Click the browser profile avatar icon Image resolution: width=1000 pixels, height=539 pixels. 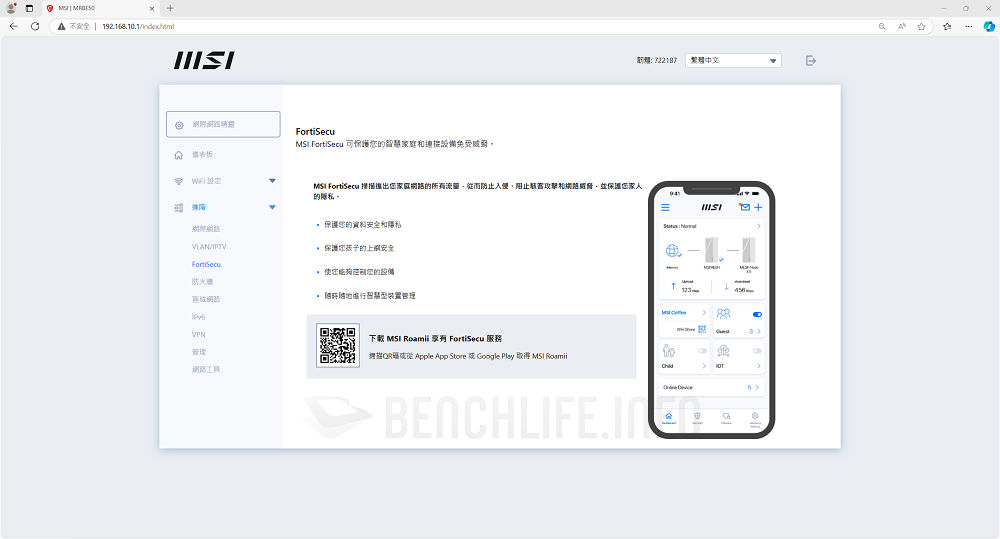point(11,8)
